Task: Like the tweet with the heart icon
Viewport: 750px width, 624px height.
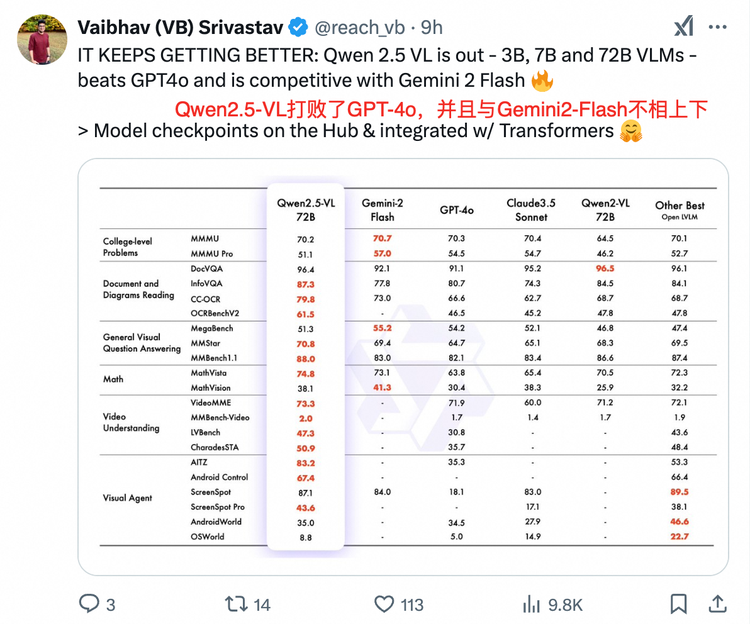Action: click(384, 604)
